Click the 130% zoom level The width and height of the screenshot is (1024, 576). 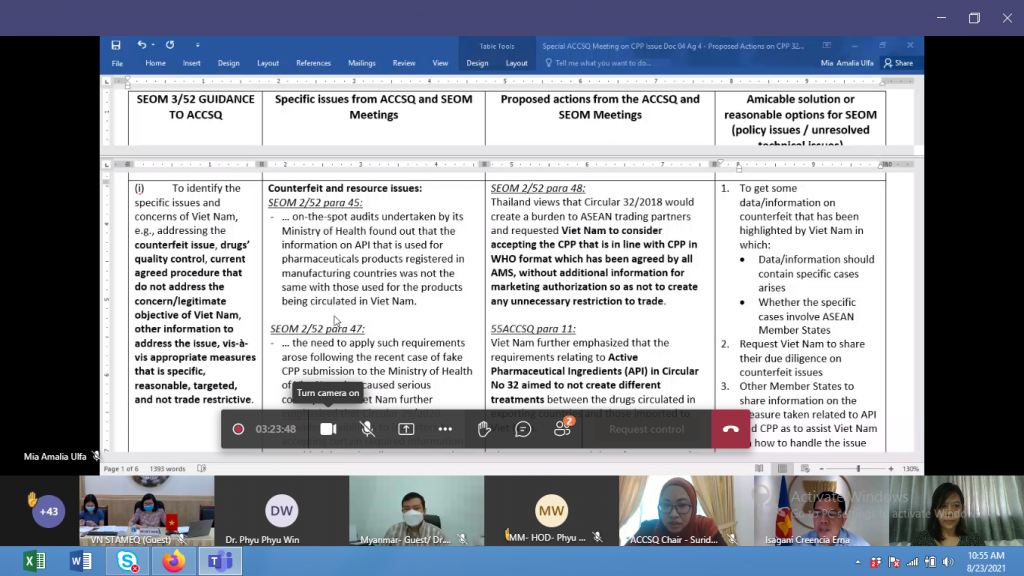(910, 469)
